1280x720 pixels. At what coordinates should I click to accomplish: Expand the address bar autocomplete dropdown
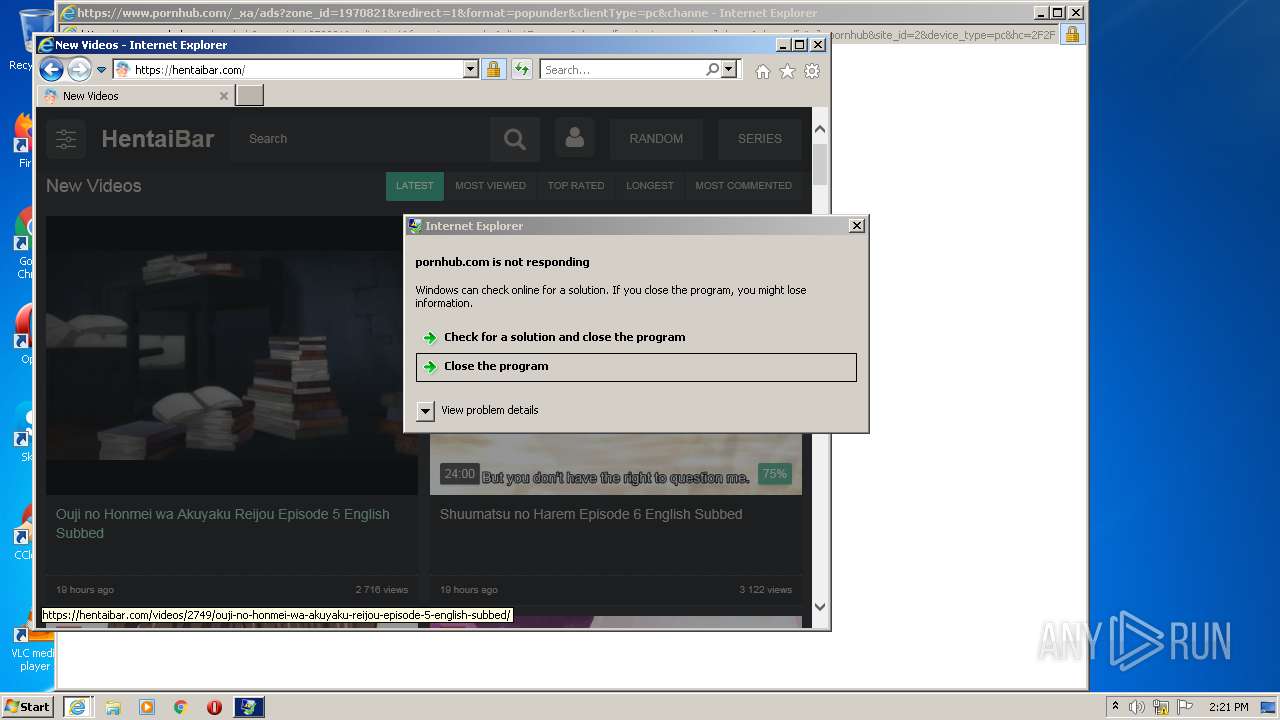[x=471, y=70]
